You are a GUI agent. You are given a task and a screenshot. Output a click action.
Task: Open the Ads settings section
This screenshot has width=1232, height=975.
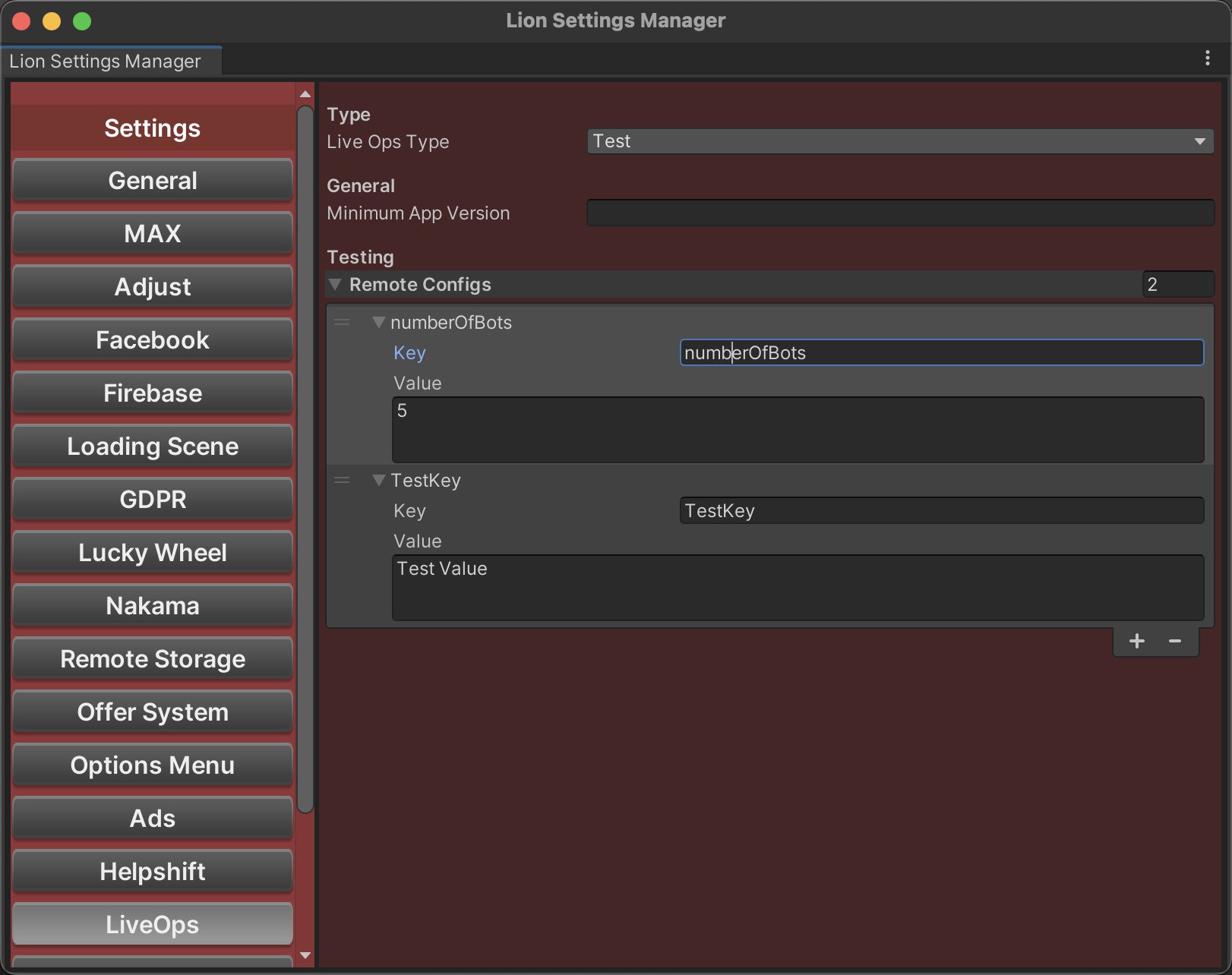[153, 819]
